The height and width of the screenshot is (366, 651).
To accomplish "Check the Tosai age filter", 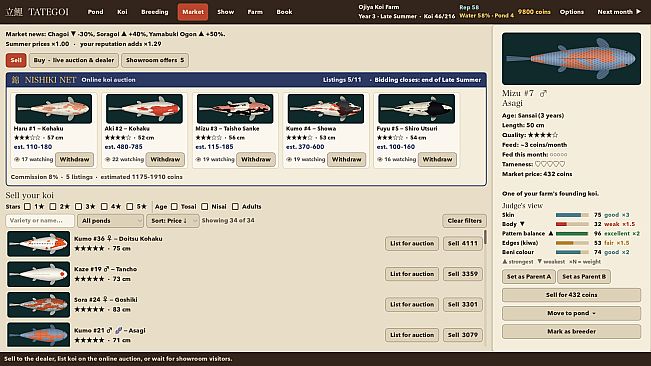I will point(174,207).
